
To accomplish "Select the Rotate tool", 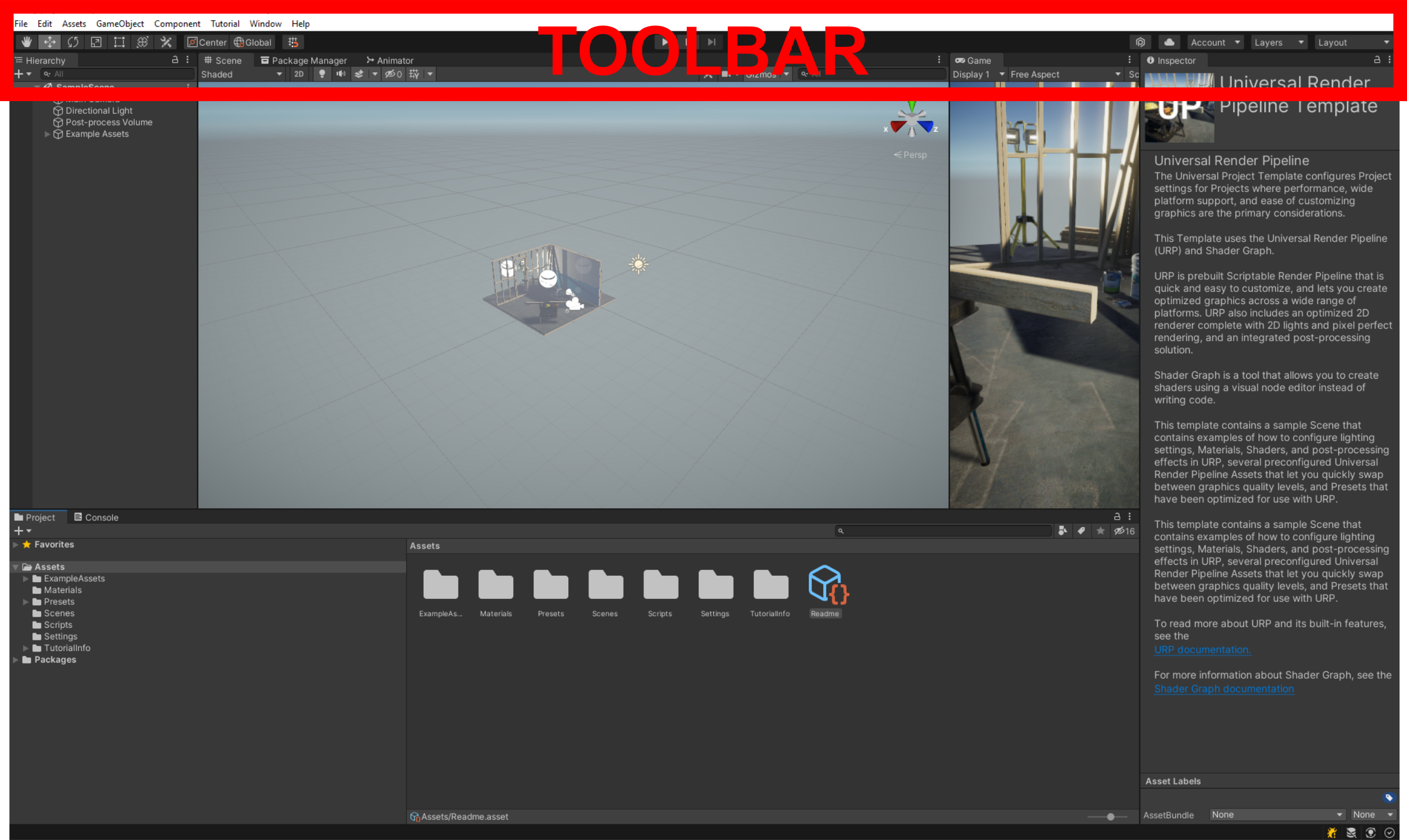I will click(x=73, y=42).
